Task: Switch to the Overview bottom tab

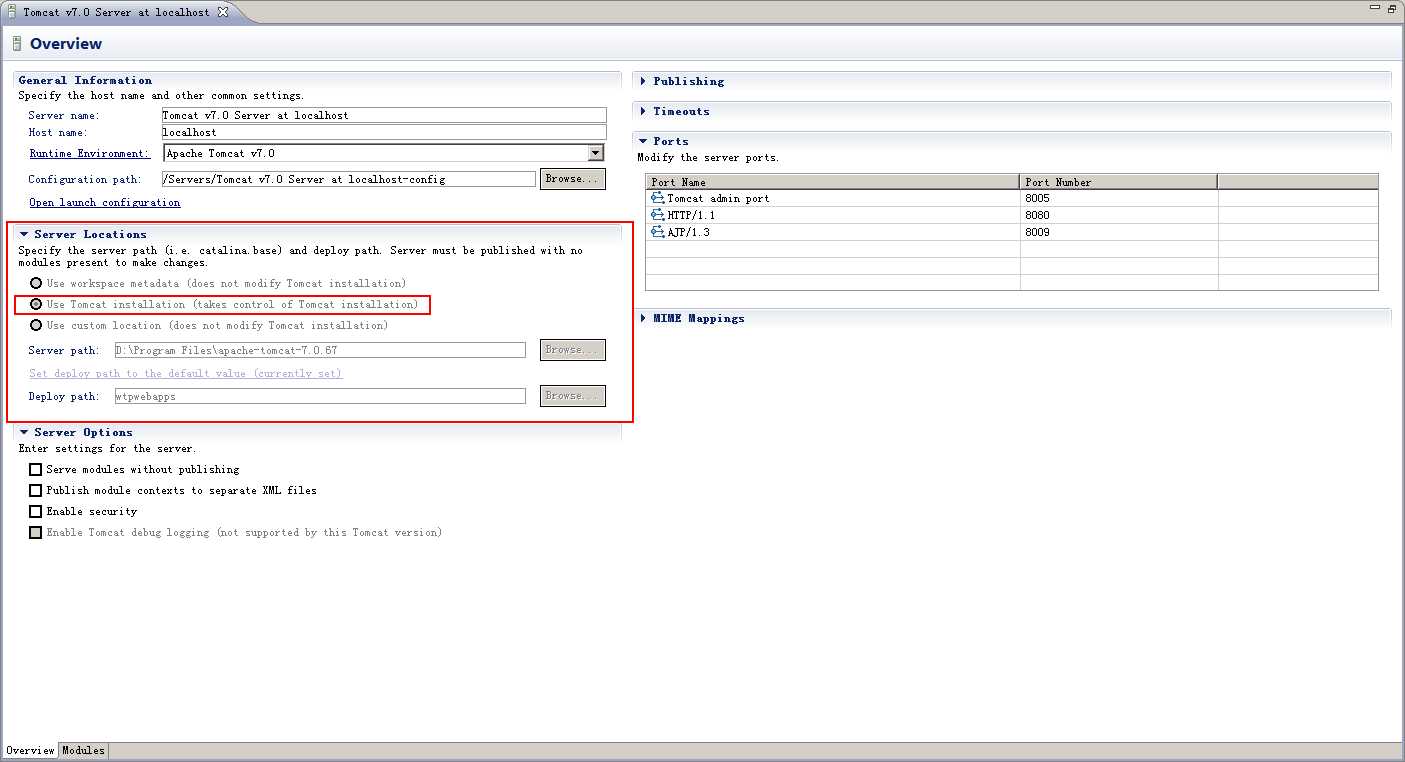Action: (x=29, y=750)
